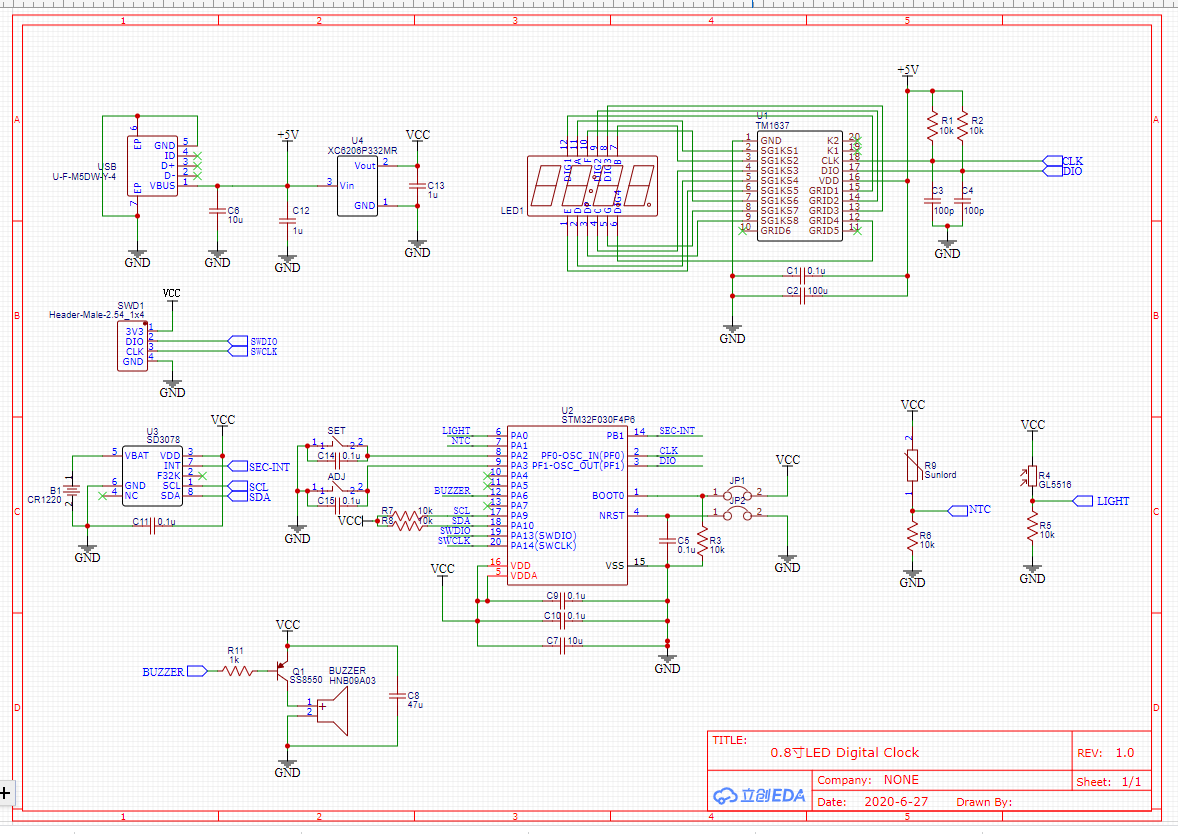
Task: Click the date '2020-6-27'
Action: [x=896, y=802]
